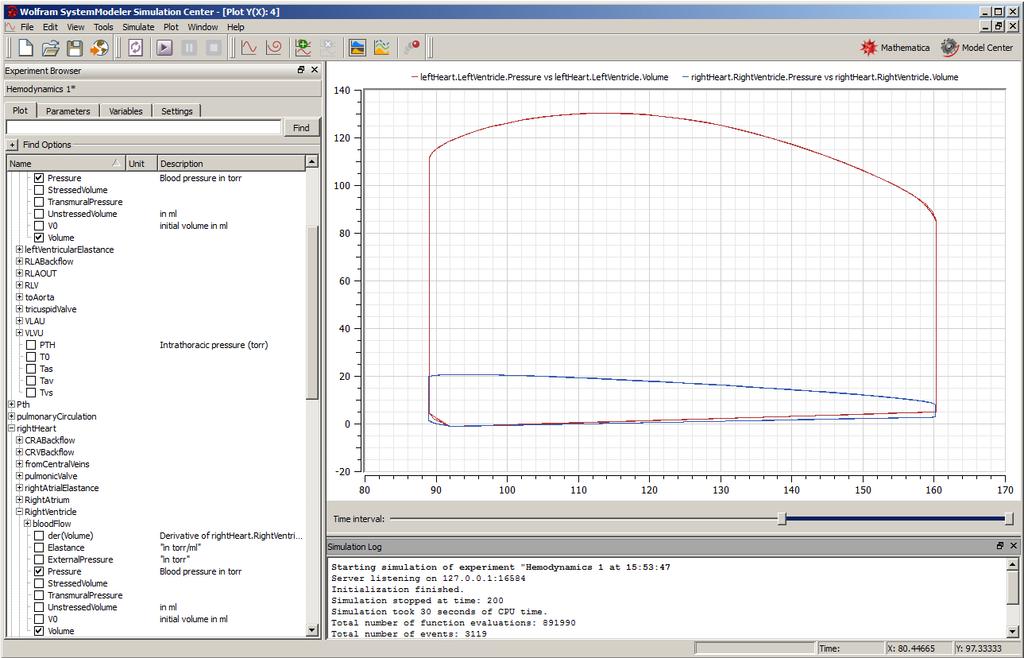Check the Elastance checkbox
This screenshot has width=1024, height=658.
(x=39, y=548)
